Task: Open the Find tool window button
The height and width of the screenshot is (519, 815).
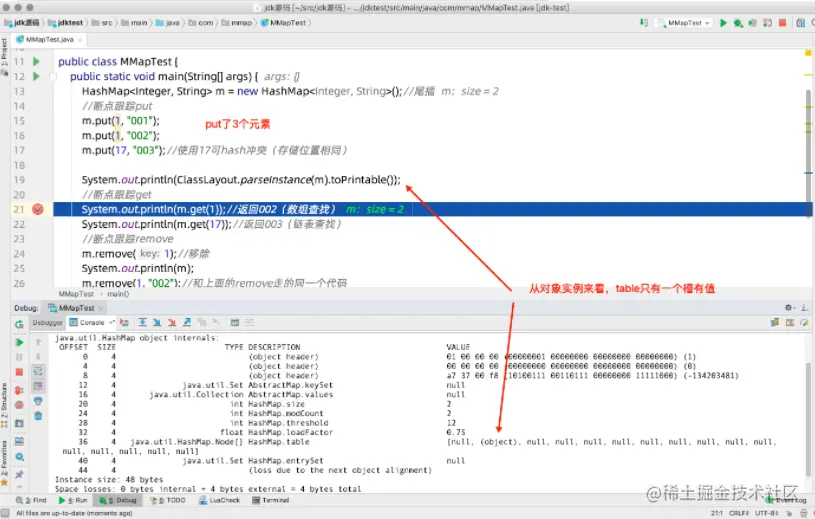Action: [31, 500]
